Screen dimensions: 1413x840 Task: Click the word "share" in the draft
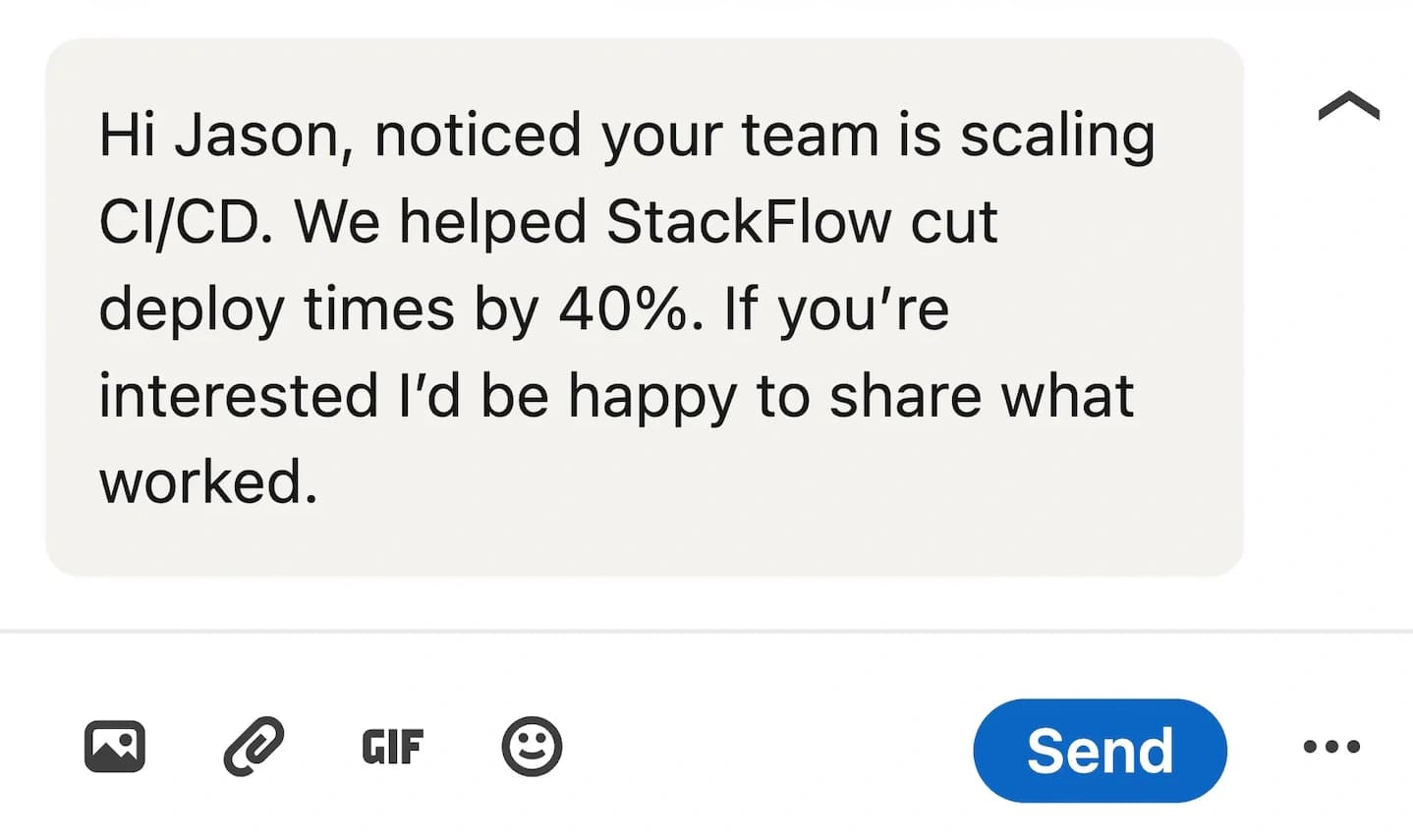pos(904,396)
